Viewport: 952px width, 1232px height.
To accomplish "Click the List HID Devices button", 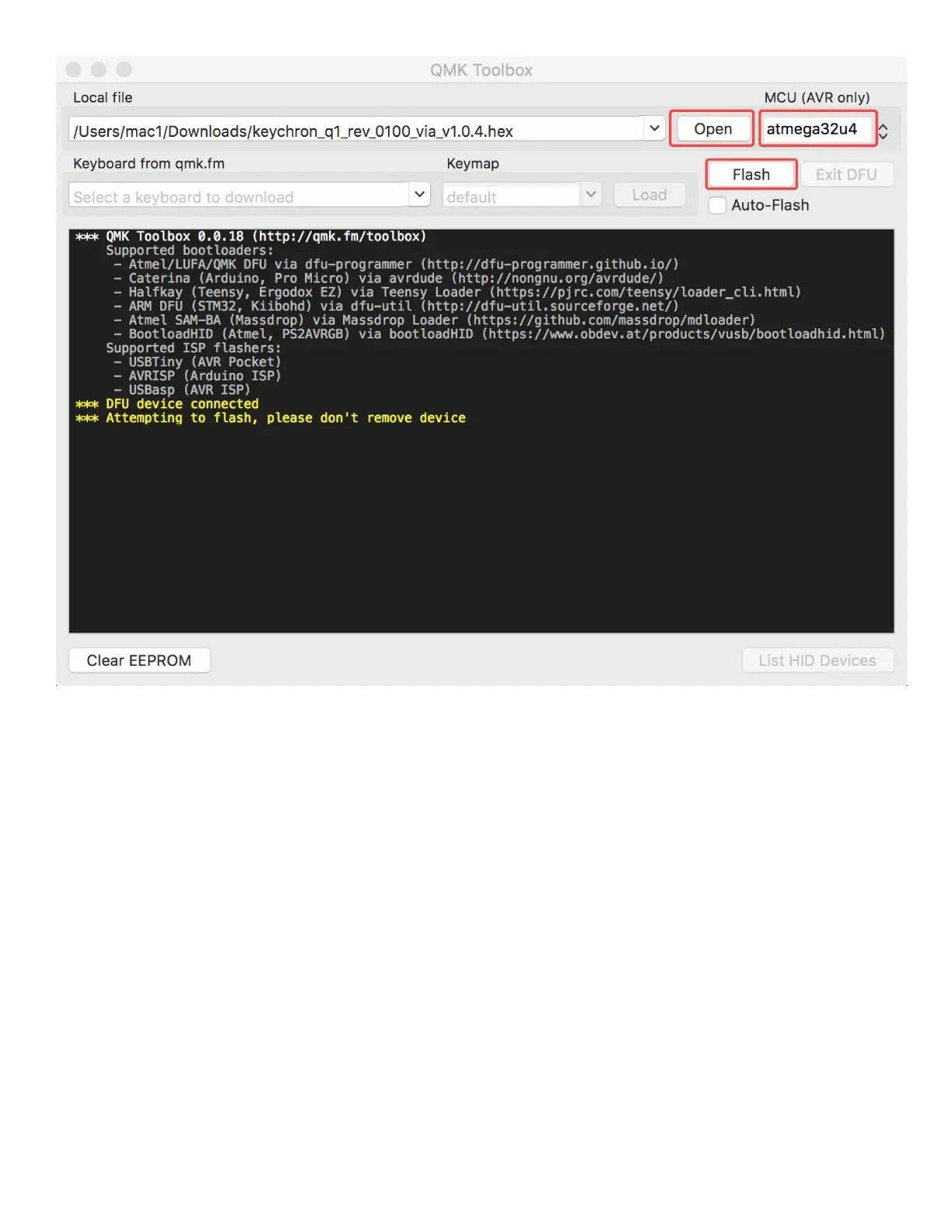I will pos(817,660).
